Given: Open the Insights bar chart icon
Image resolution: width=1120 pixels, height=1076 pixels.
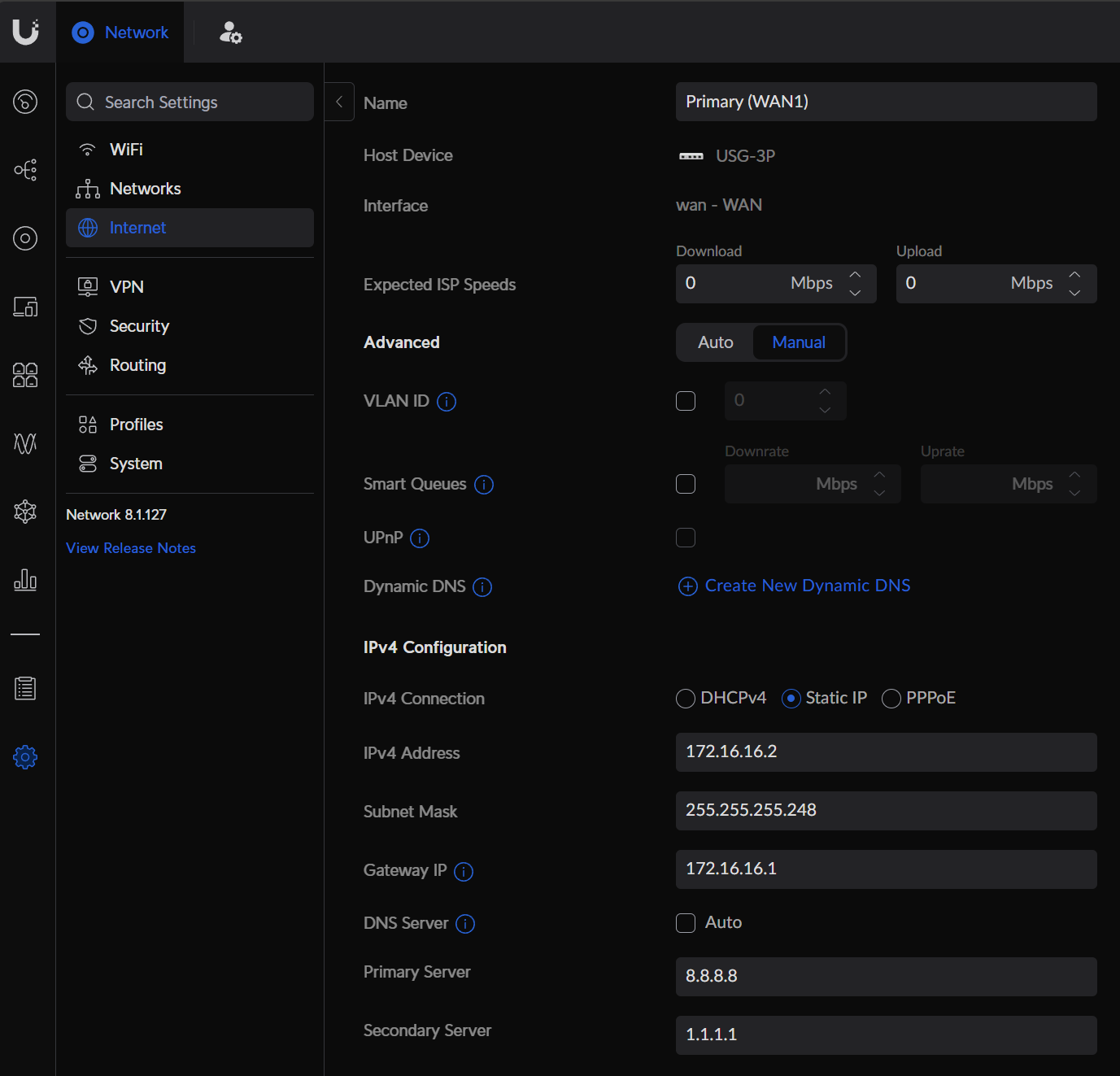Looking at the screenshot, I should point(25,580).
